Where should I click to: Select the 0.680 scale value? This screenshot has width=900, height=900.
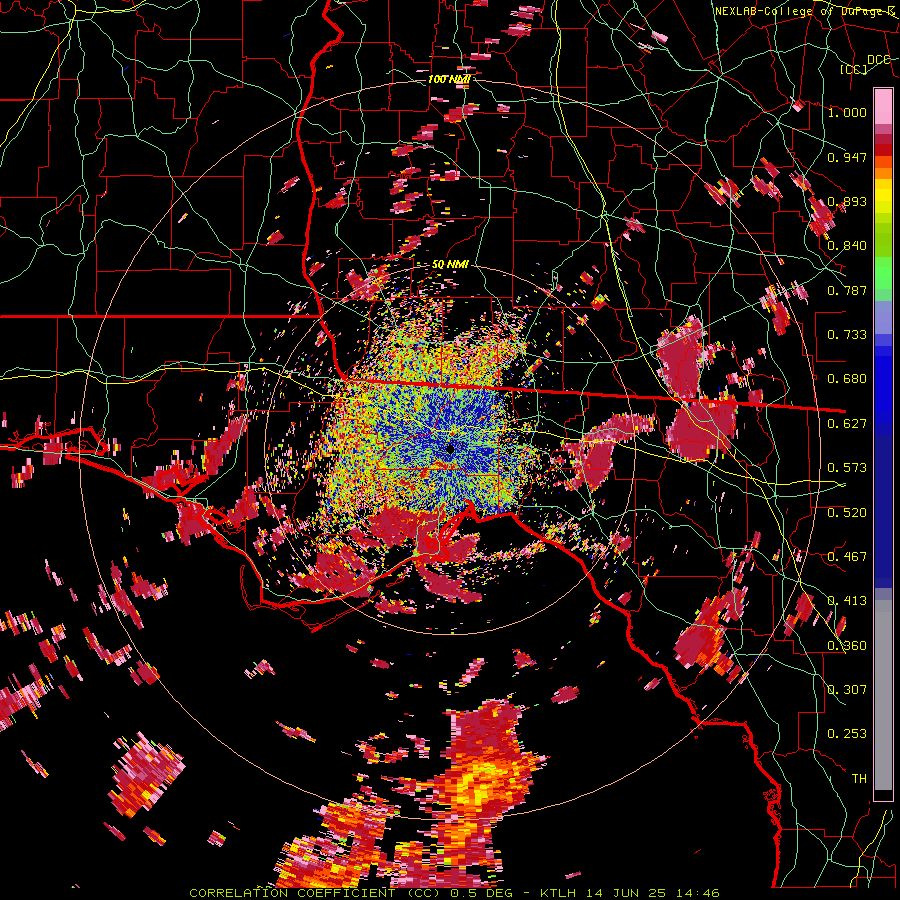coord(847,379)
